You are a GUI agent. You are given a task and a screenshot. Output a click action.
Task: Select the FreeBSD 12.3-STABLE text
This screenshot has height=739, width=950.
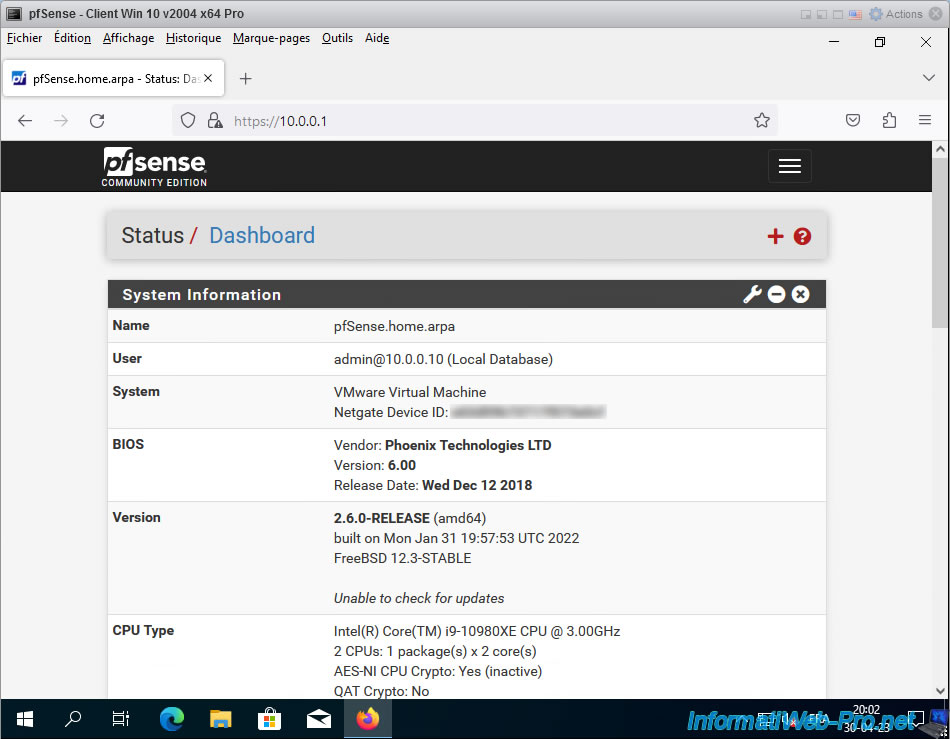click(402, 558)
